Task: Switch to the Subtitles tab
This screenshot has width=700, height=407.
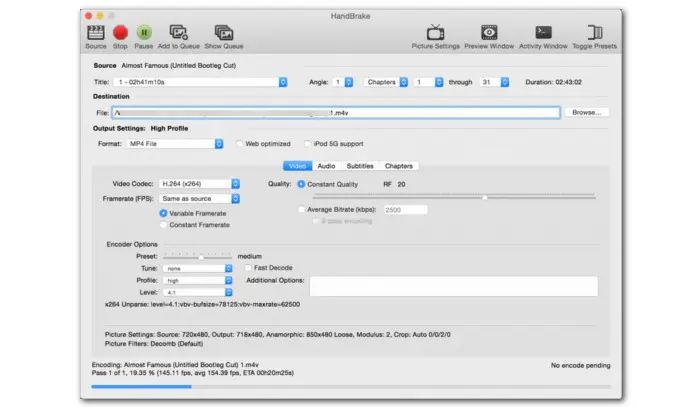Action: tap(360, 166)
